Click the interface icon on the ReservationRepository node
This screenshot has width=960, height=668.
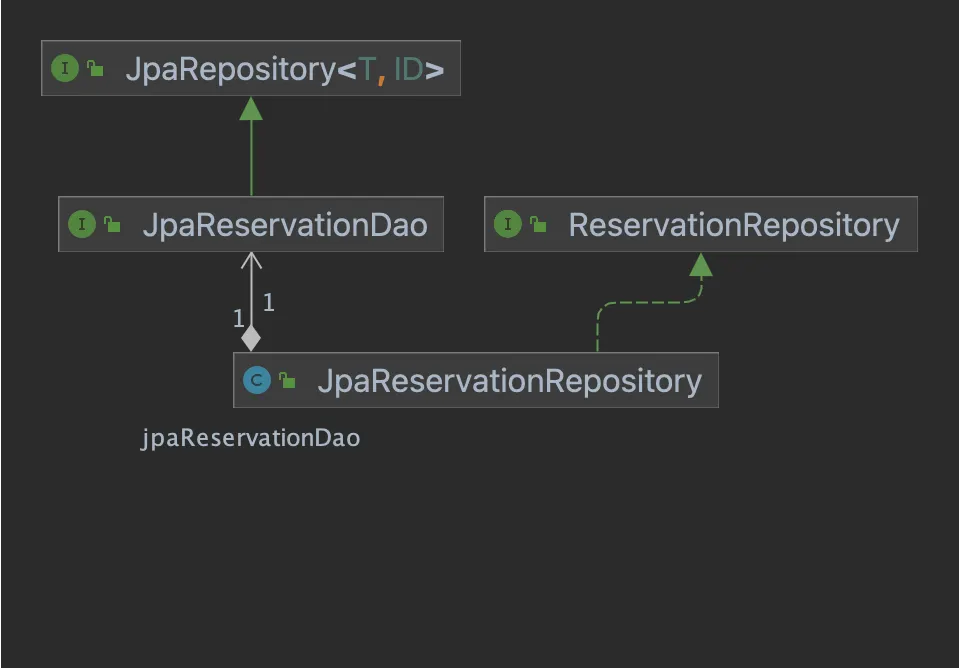(508, 225)
